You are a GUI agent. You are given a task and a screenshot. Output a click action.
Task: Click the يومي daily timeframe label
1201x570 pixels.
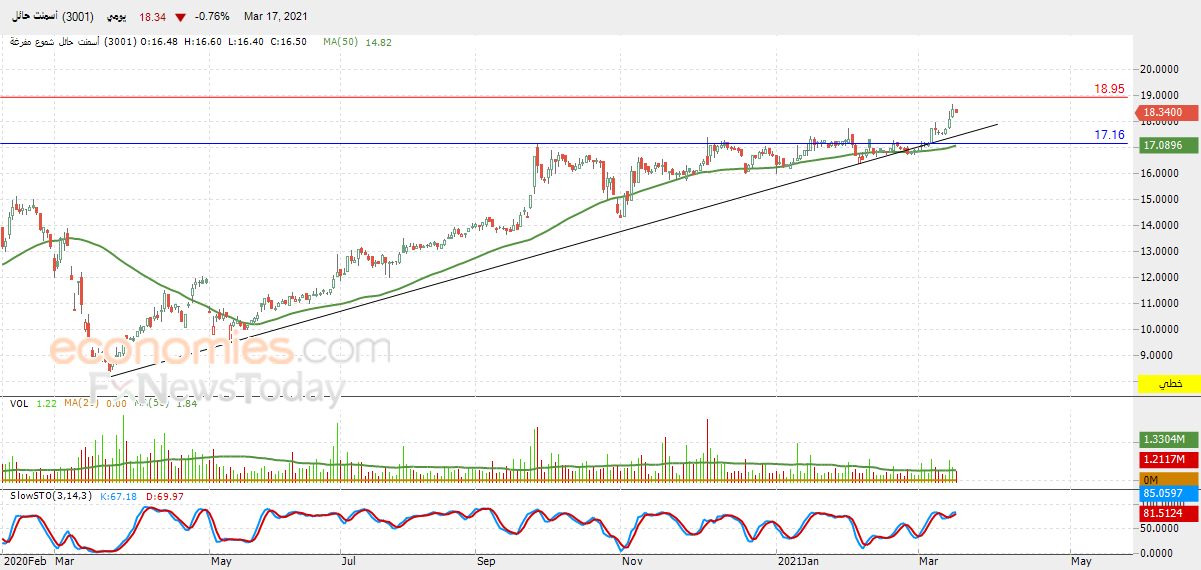click(x=119, y=17)
